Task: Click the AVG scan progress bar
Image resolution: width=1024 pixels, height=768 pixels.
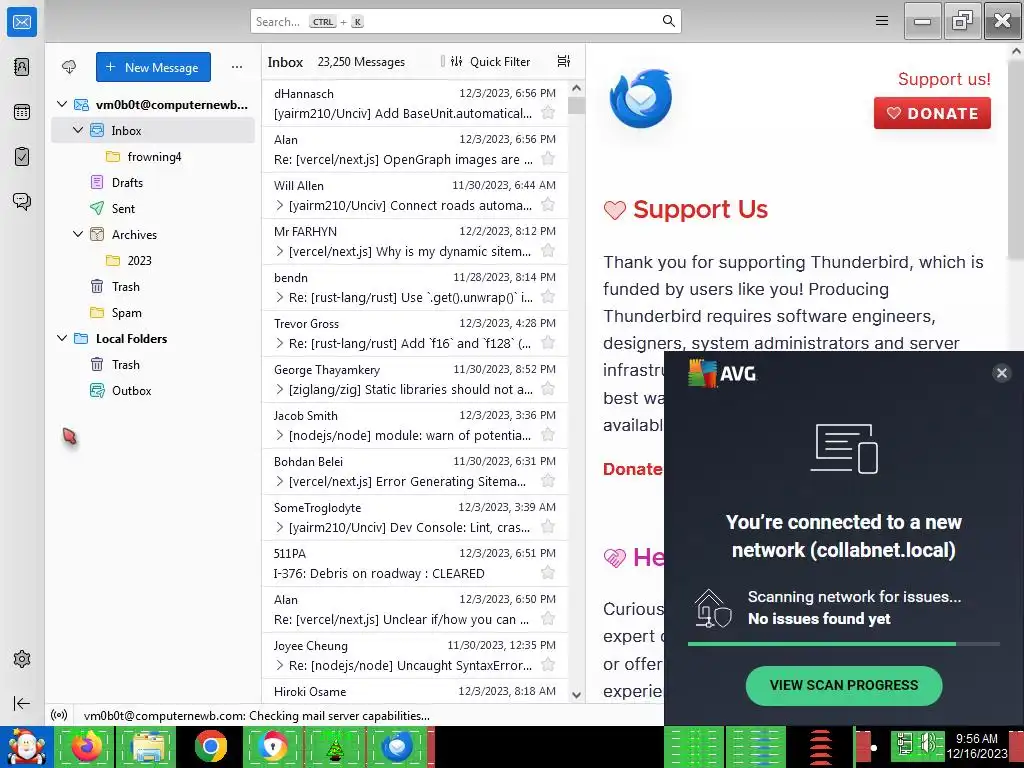Action: point(844,644)
